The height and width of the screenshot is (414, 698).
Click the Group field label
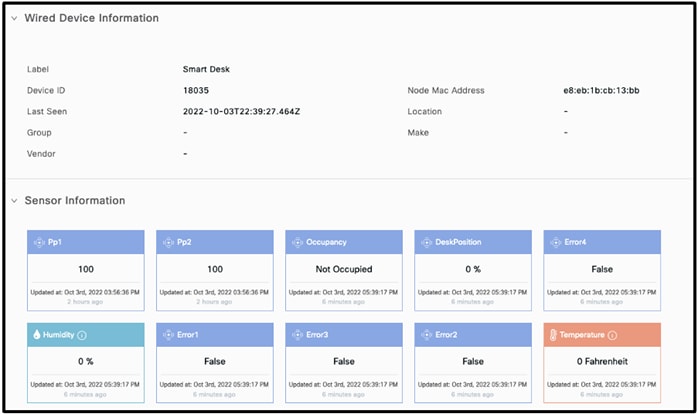point(39,133)
